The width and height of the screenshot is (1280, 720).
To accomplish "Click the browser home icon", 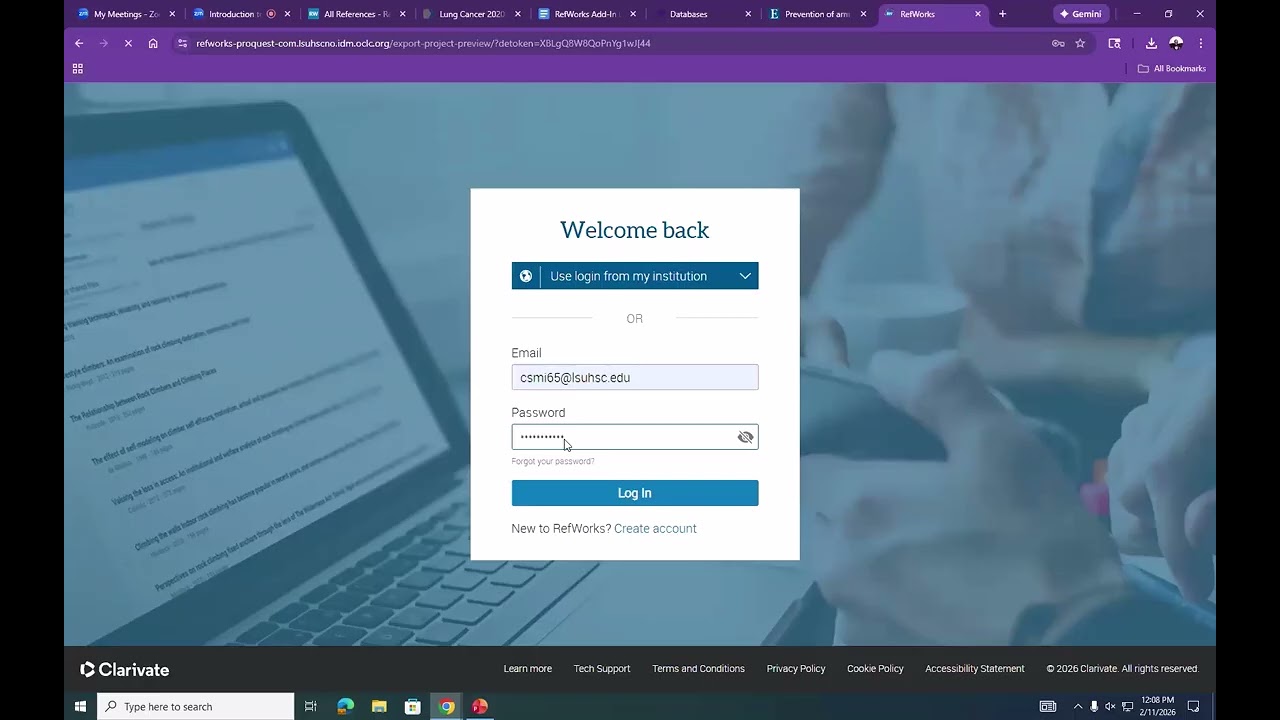I will coord(153,43).
